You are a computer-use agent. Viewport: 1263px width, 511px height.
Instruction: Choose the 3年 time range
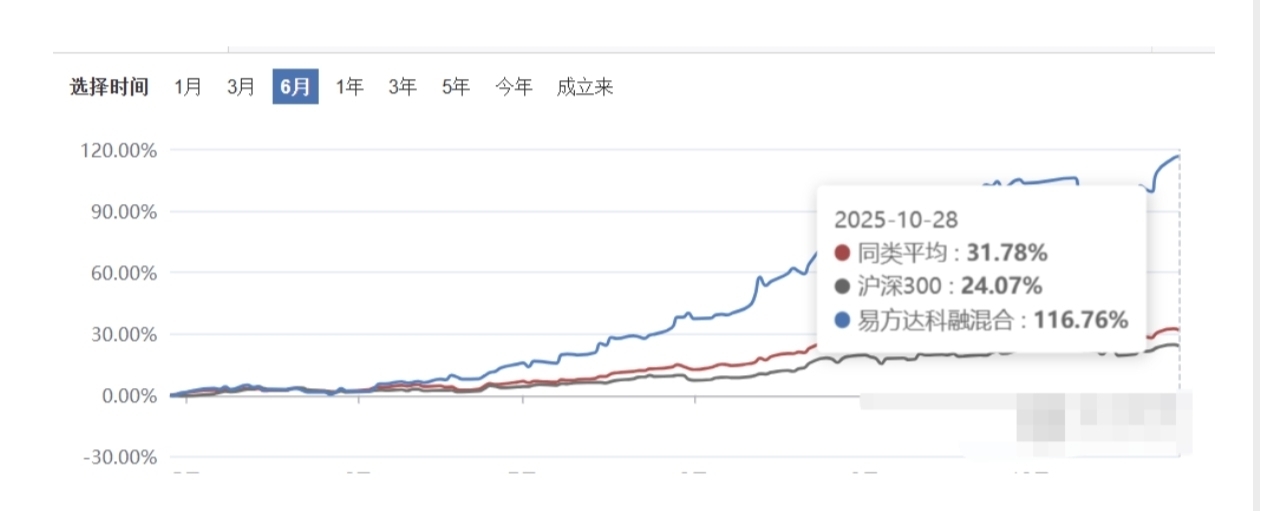[402, 87]
